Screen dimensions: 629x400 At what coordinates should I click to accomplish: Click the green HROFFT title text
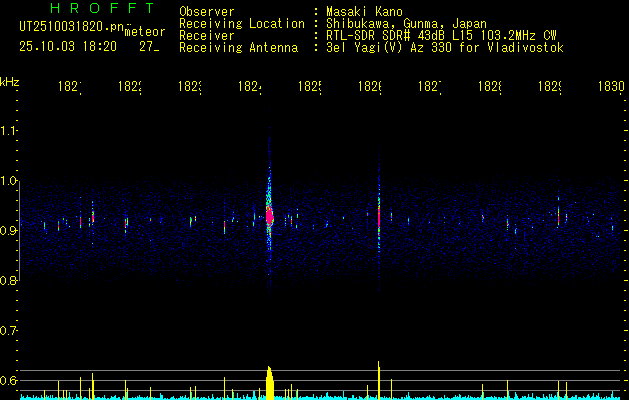pos(102,8)
